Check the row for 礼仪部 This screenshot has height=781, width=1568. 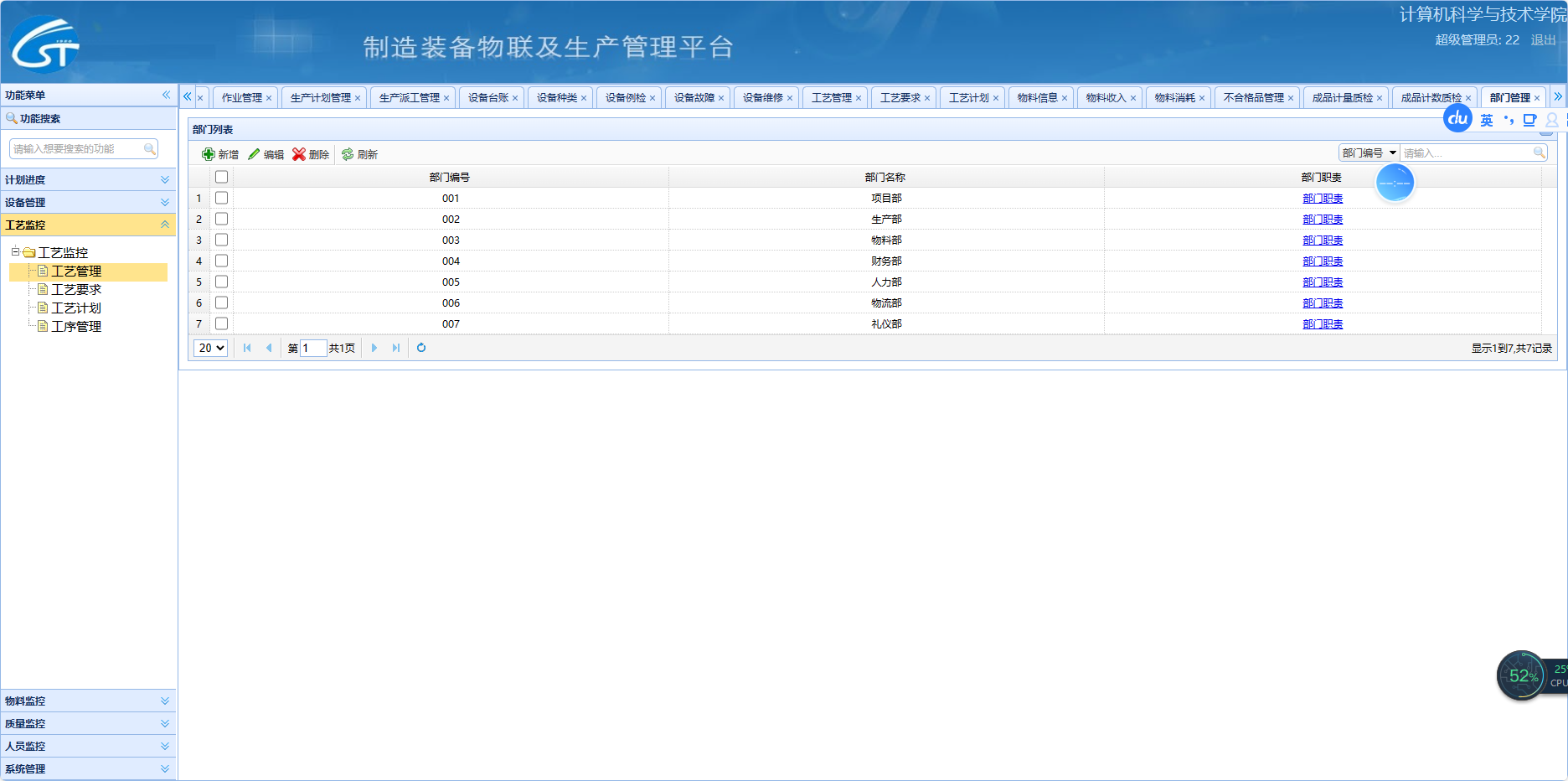(221, 323)
